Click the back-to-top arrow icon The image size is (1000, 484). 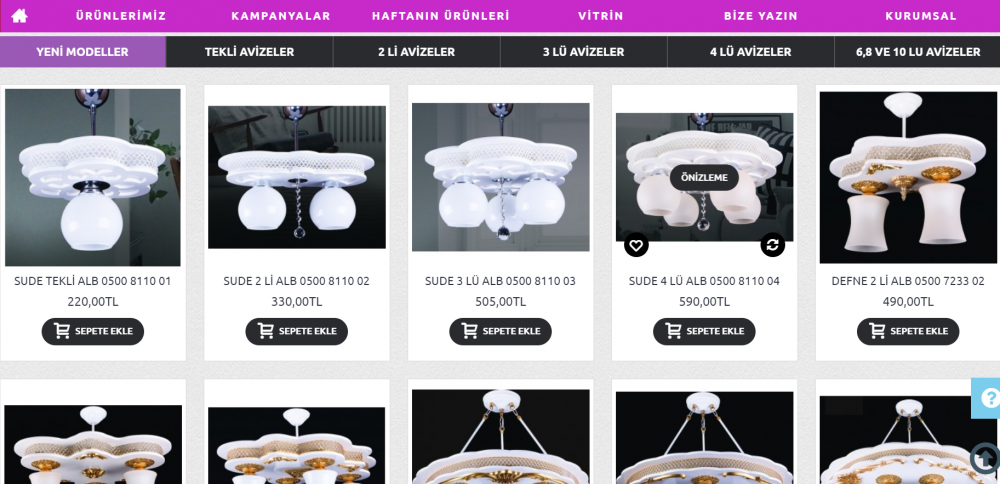985,458
